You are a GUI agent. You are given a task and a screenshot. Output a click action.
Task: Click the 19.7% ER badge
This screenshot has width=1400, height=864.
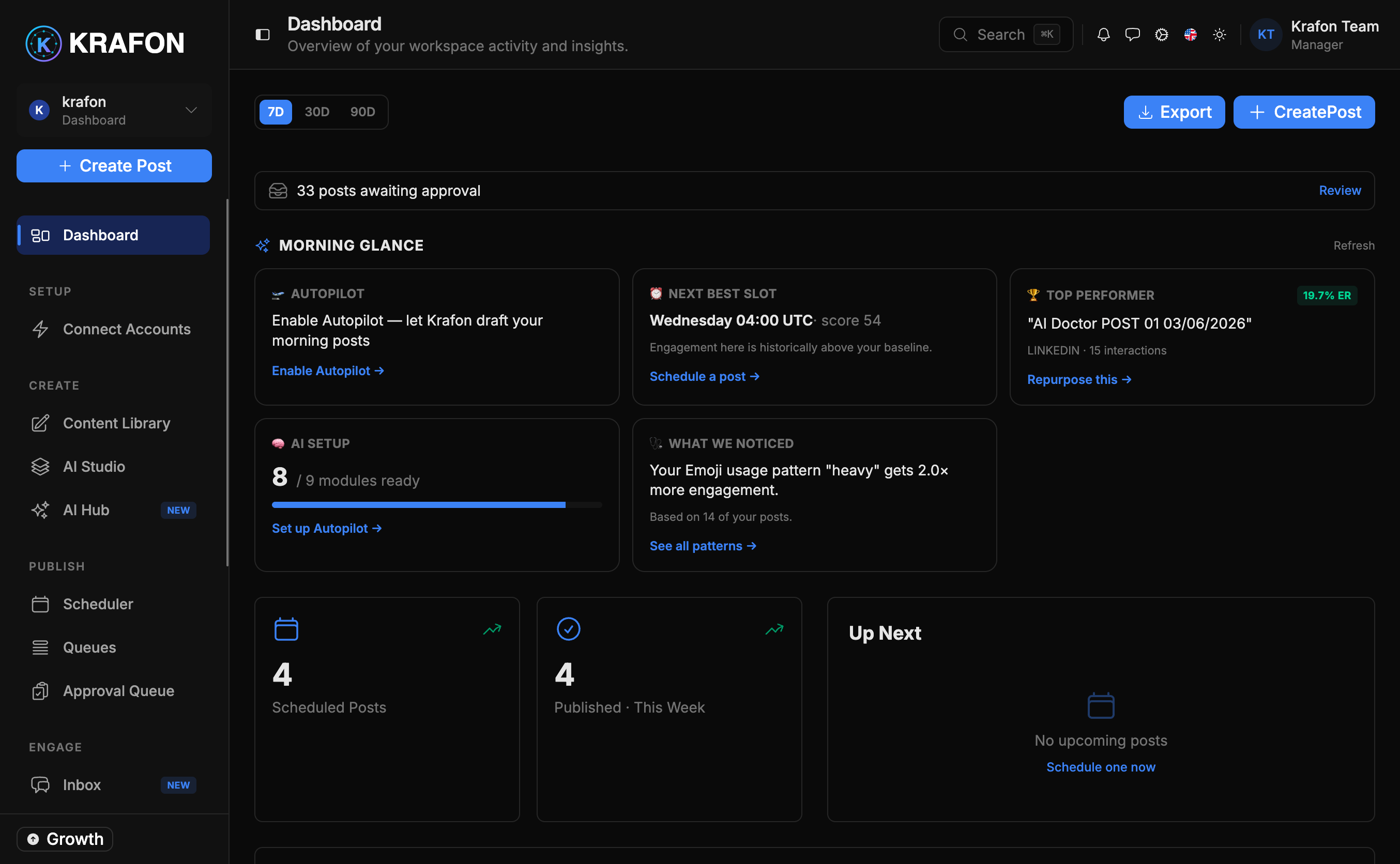(x=1327, y=296)
